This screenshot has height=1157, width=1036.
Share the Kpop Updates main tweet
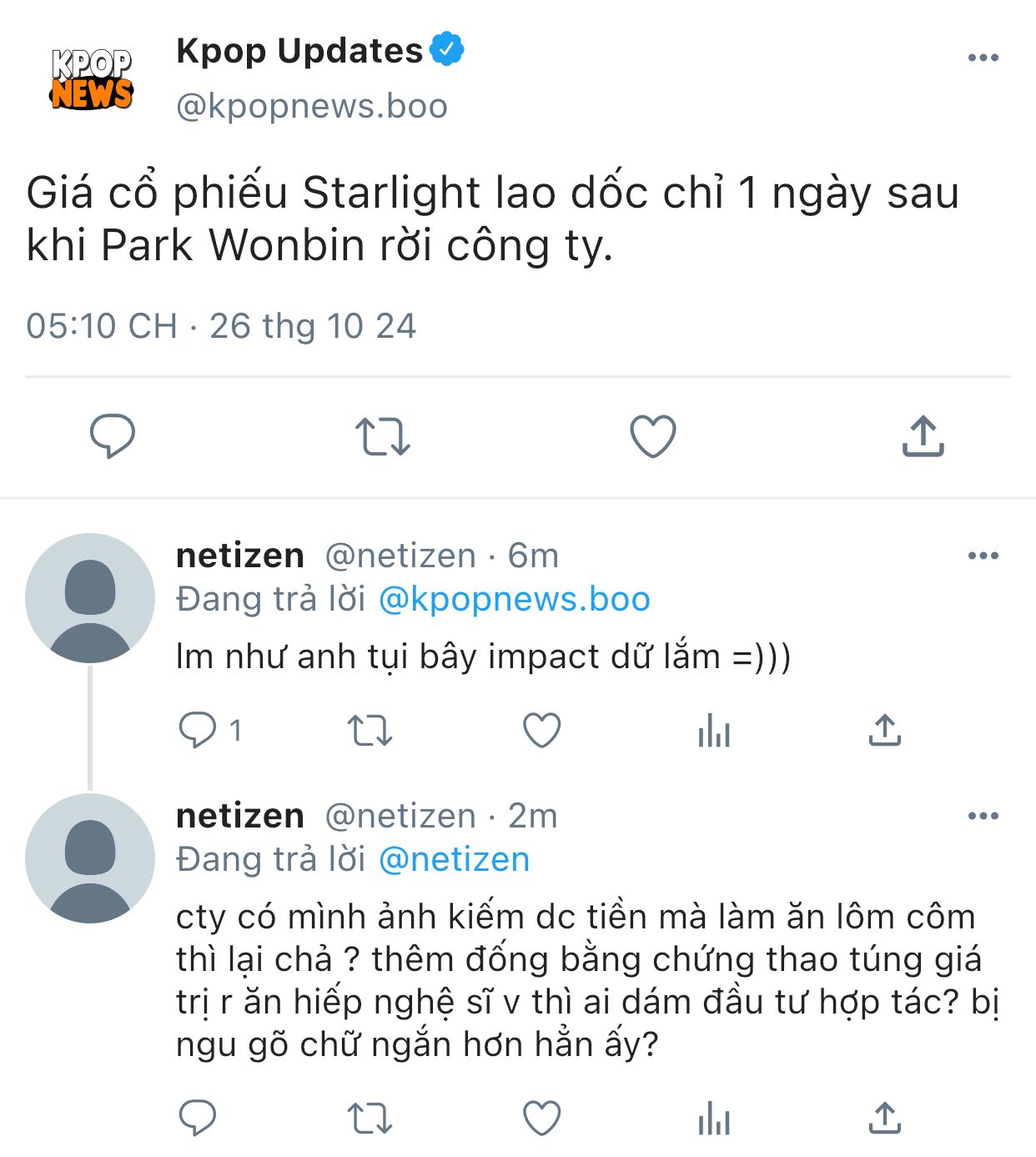coord(923,436)
